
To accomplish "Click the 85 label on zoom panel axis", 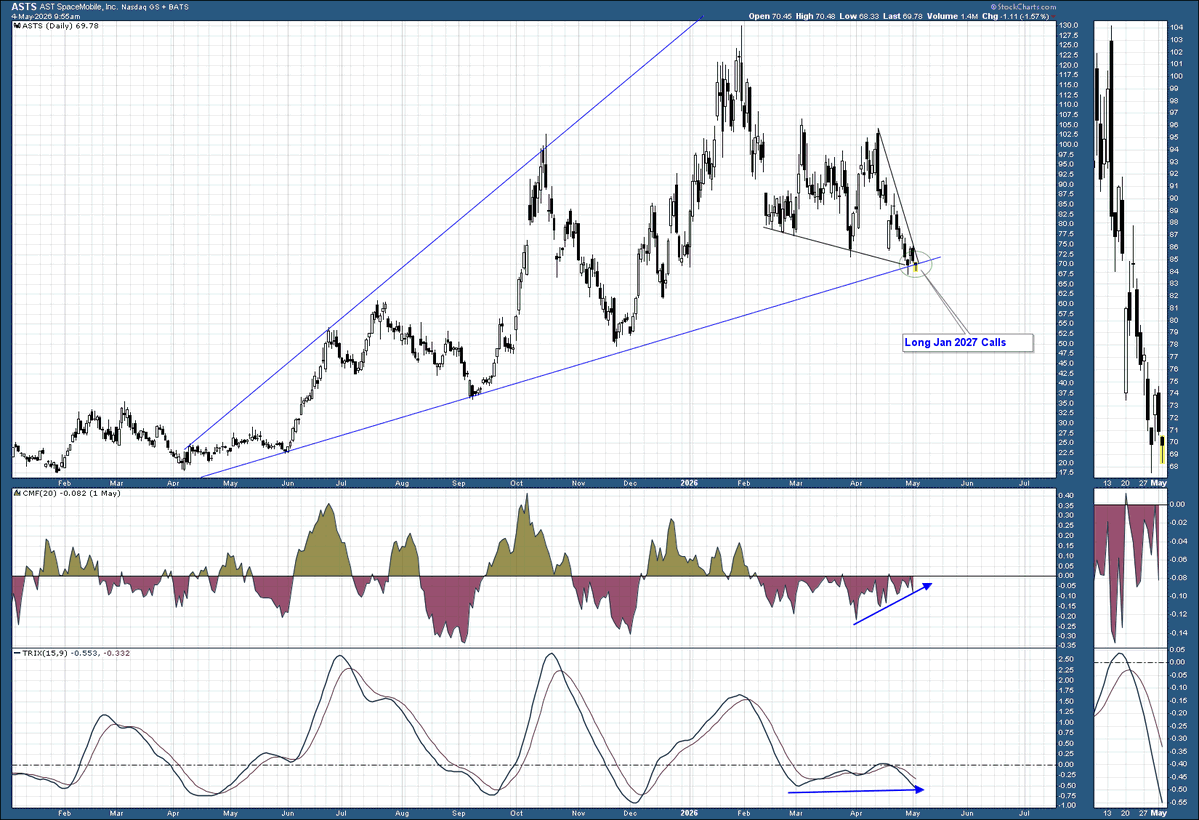I will point(1174,259).
